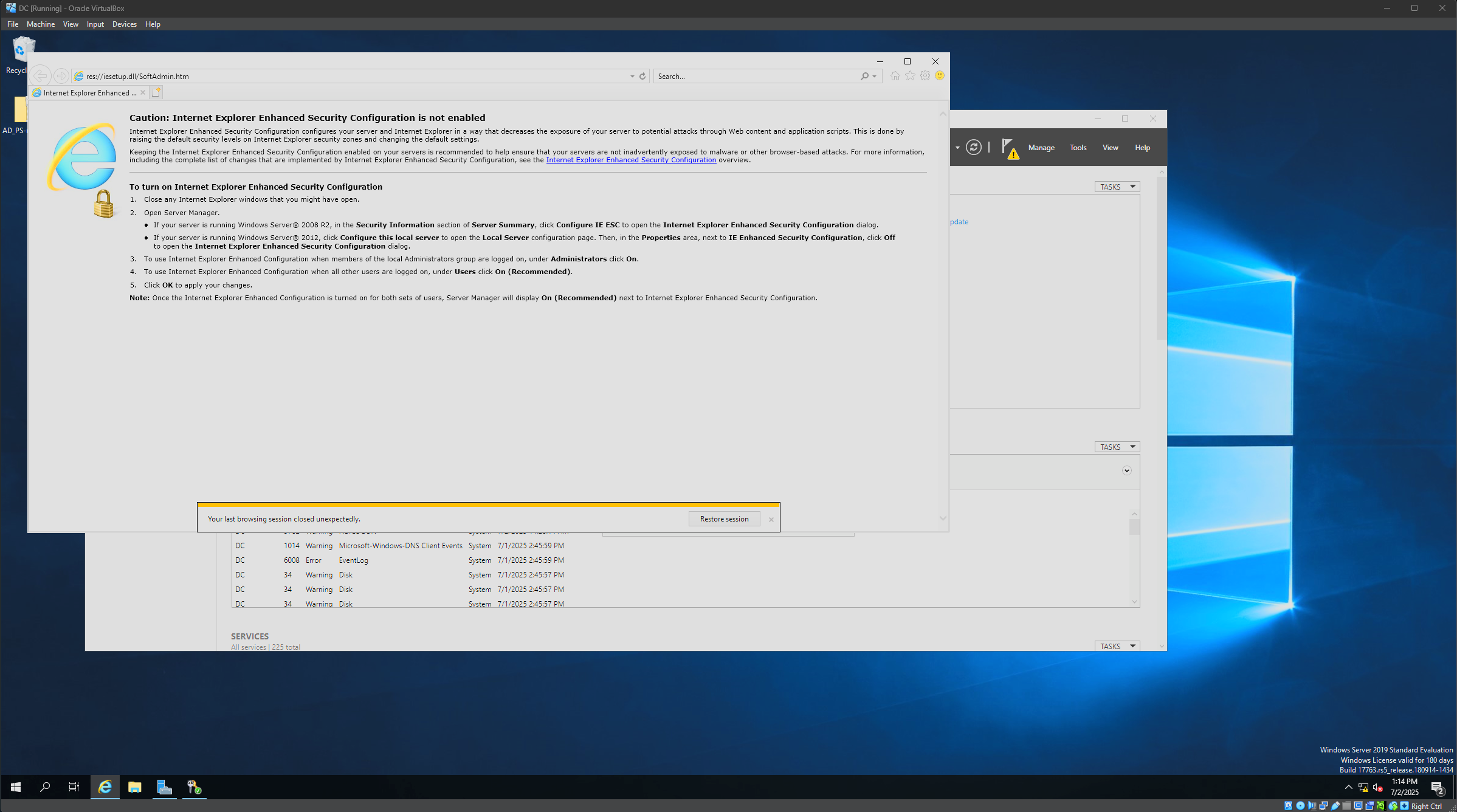Expand the search provider dropdown arrow
This screenshot has height=812, width=1457.
[x=874, y=77]
